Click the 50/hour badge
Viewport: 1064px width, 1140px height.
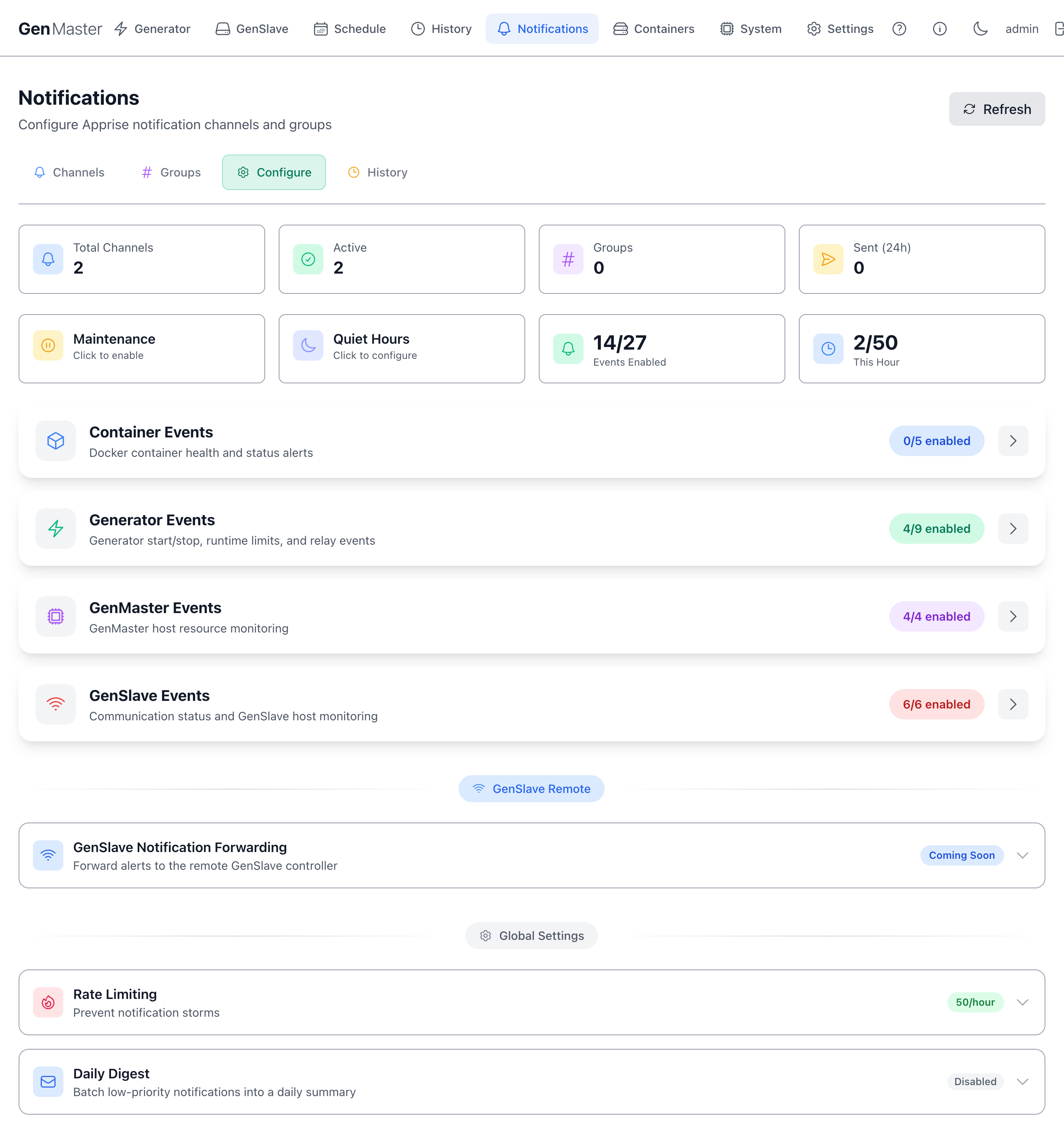tap(975, 1002)
